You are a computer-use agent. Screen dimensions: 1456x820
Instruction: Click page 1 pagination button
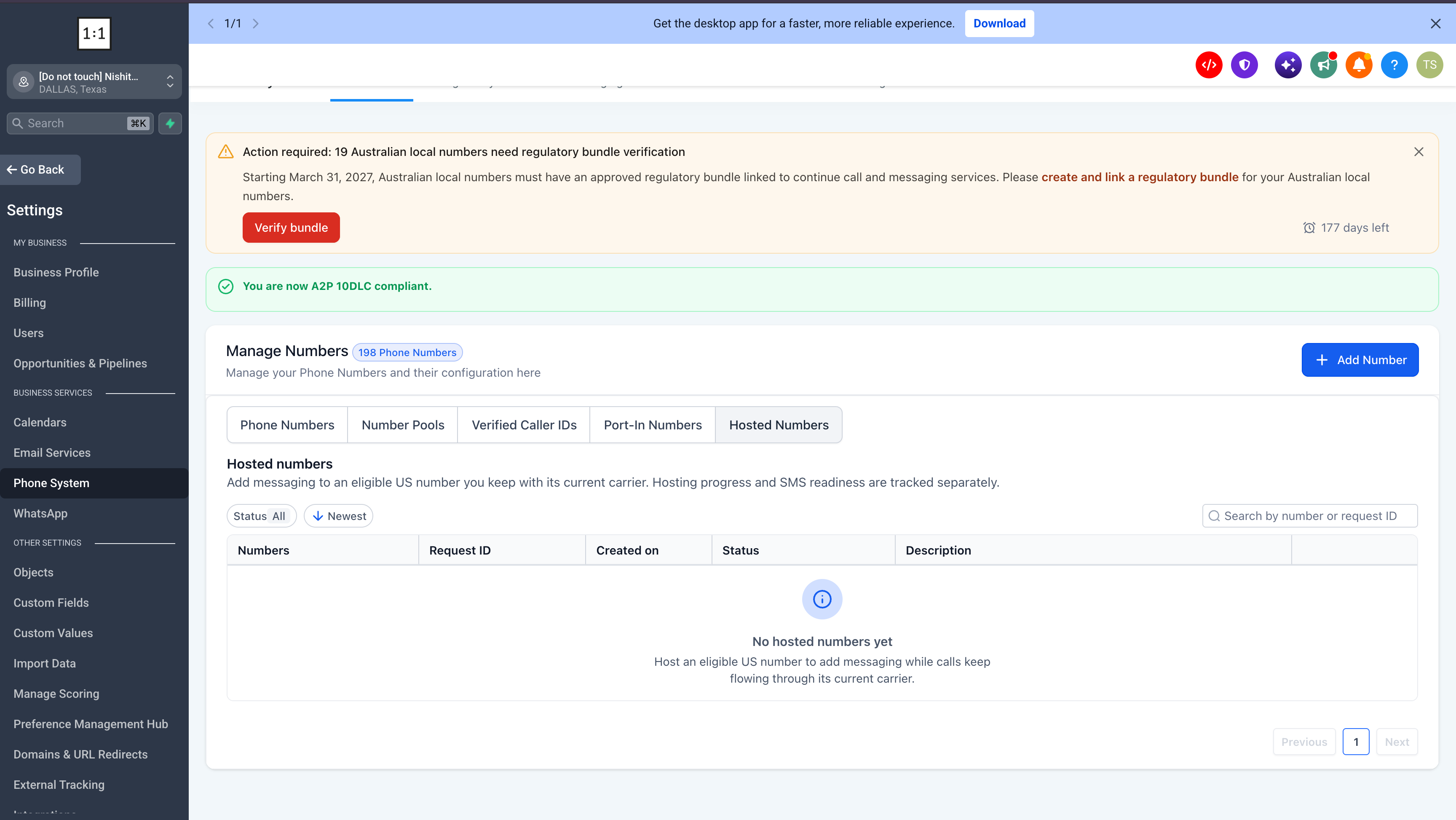tap(1355, 741)
